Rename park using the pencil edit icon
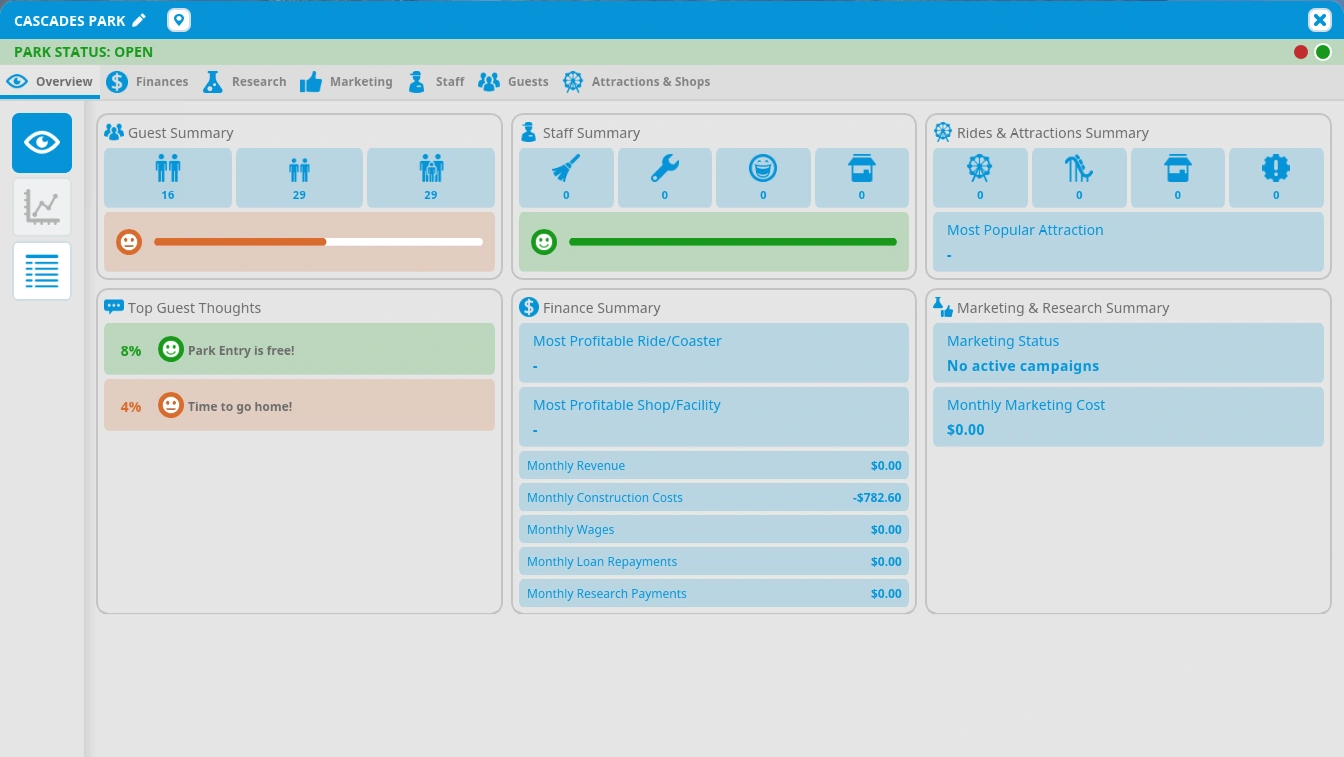The height and width of the screenshot is (757, 1344). [139, 20]
